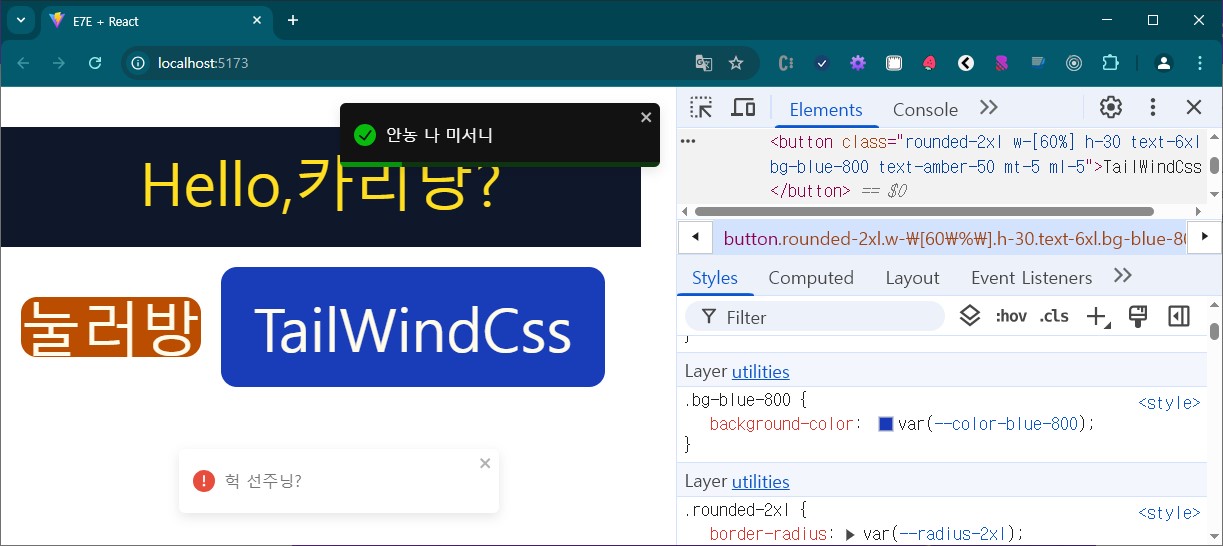Viewport: 1223px width, 546px height.
Task: Click the red exclamation error toast icon
Action: [x=204, y=481]
